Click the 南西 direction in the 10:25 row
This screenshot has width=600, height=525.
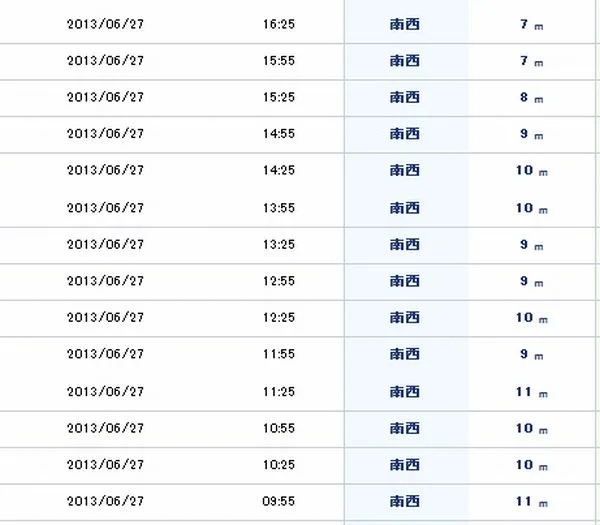404,465
